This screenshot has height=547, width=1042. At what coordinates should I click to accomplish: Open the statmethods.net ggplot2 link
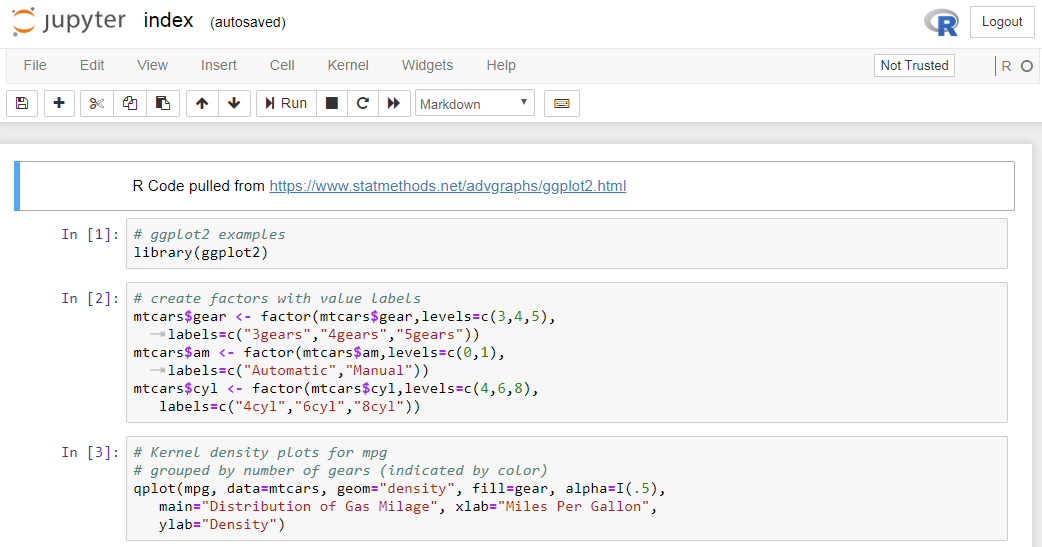click(x=447, y=186)
